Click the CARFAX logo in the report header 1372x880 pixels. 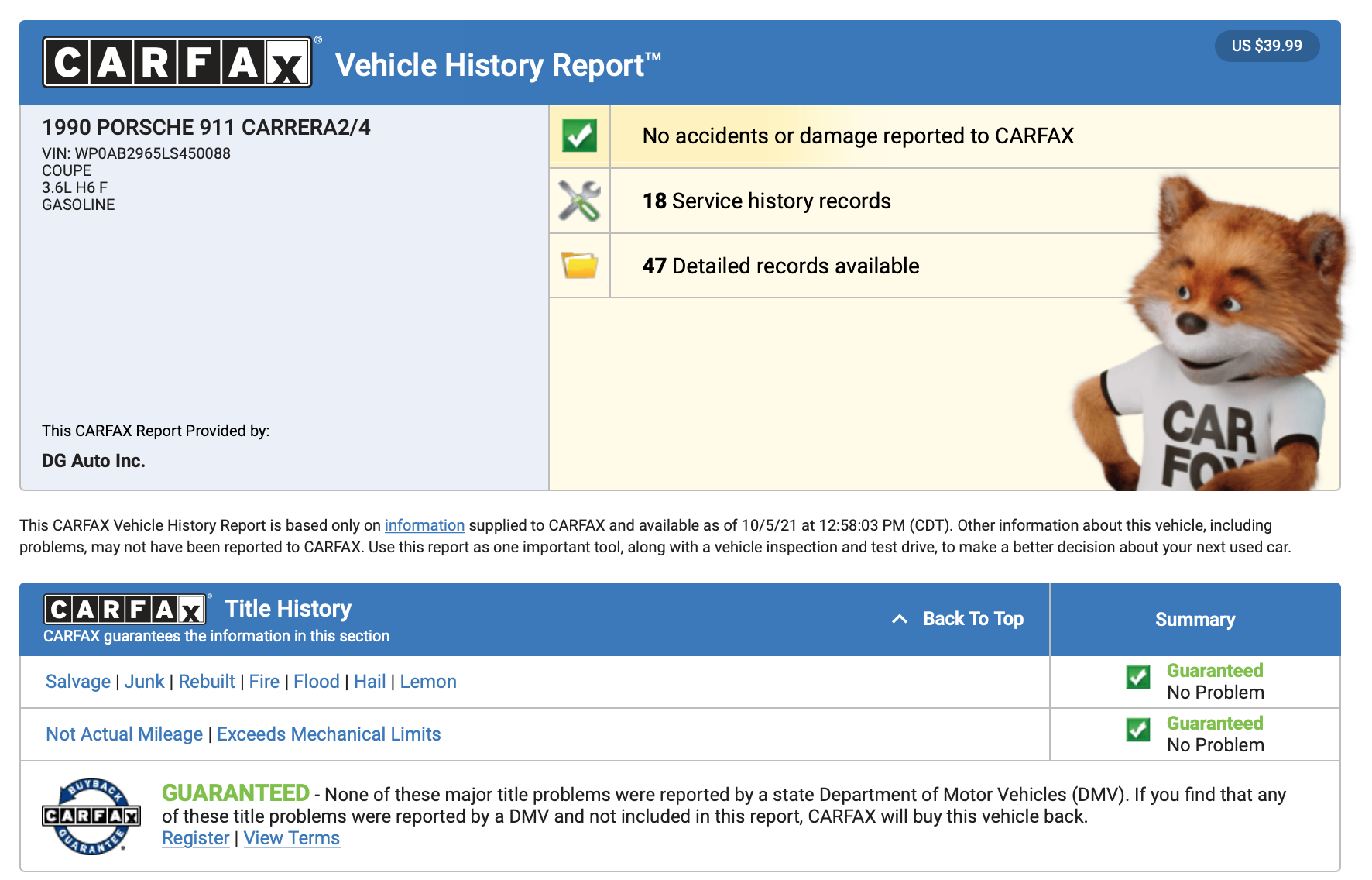coord(177,62)
